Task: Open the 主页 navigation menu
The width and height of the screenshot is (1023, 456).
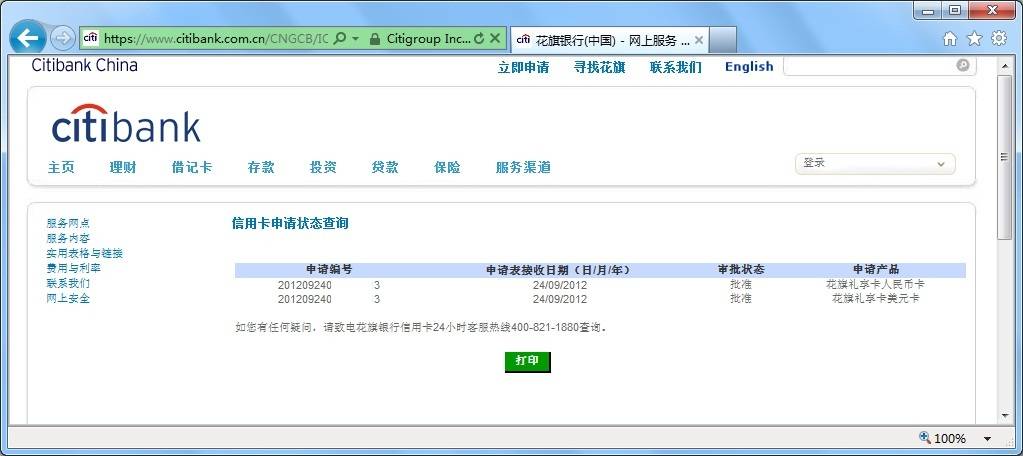Action: 61,168
